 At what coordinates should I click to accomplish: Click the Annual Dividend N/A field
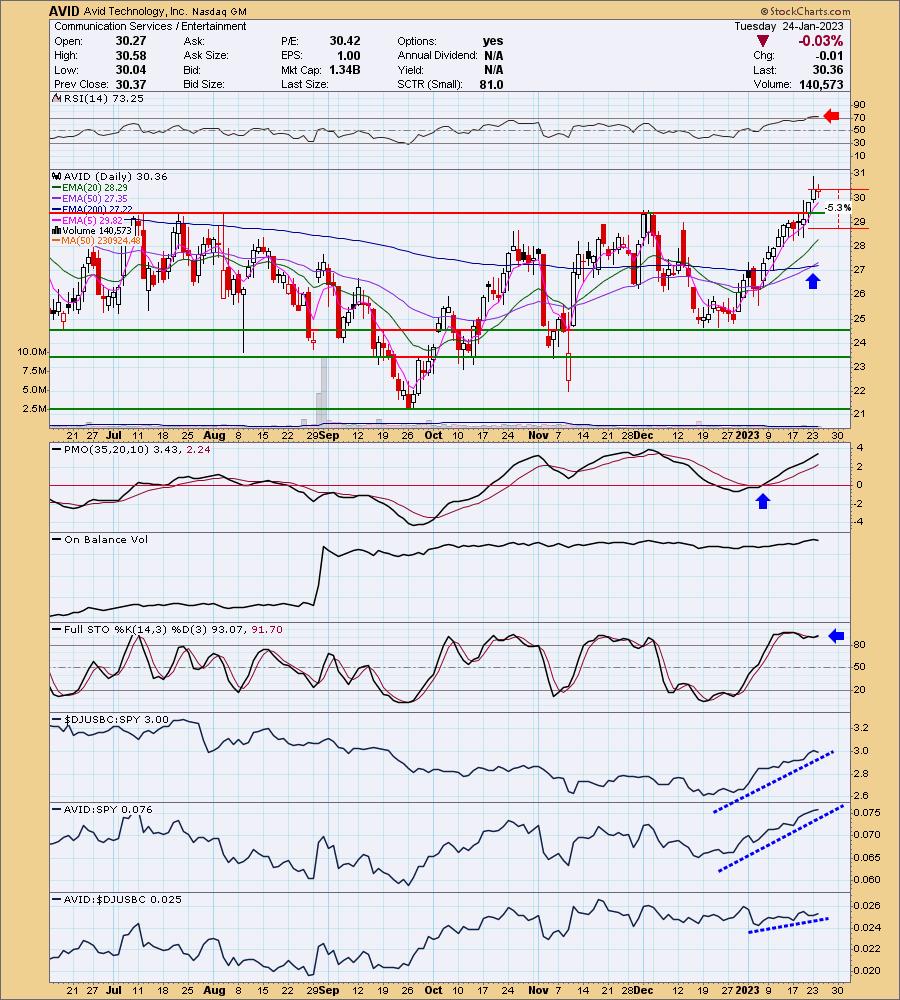click(450, 55)
